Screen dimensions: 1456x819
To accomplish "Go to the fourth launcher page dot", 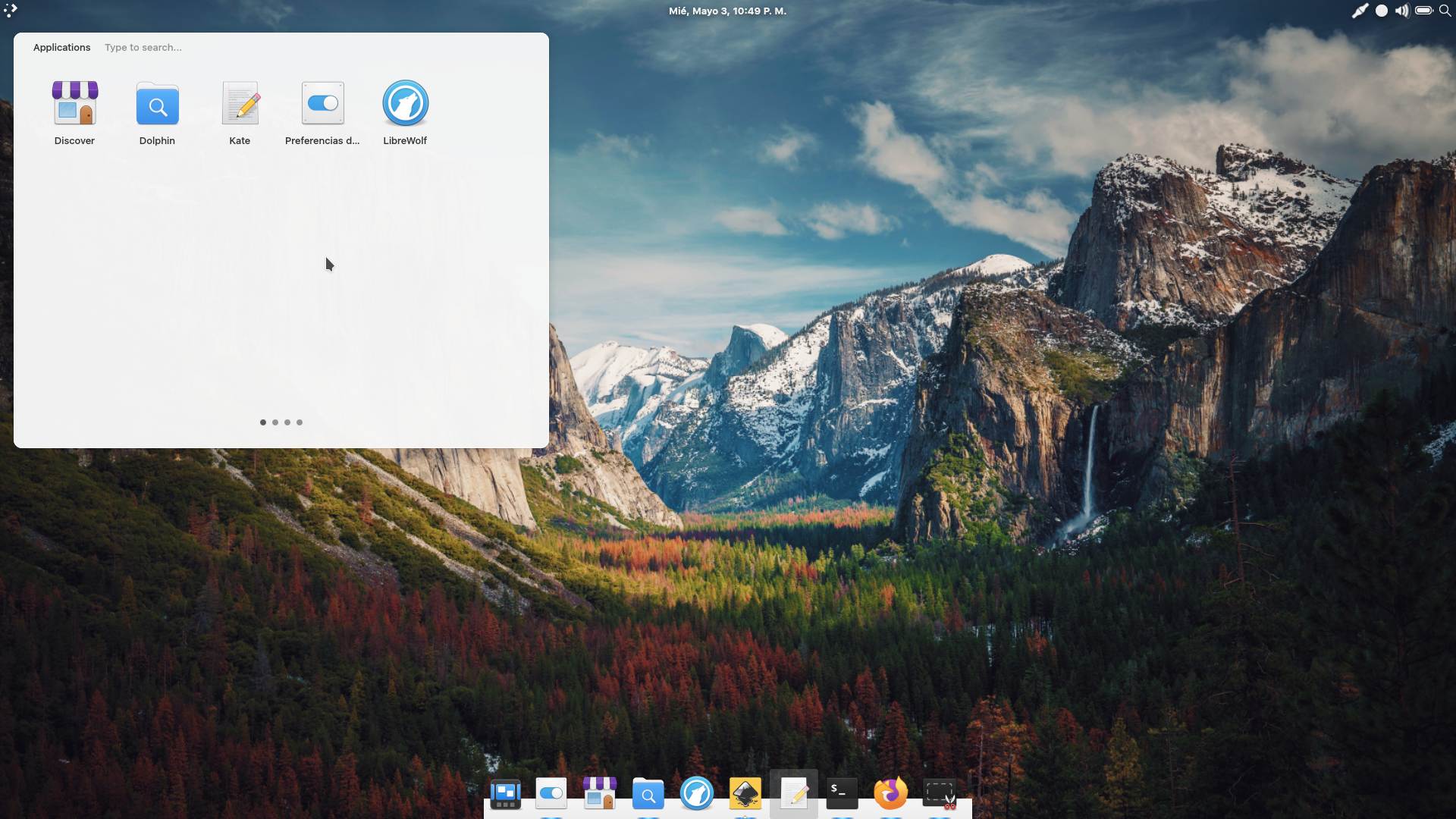I will [300, 422].
